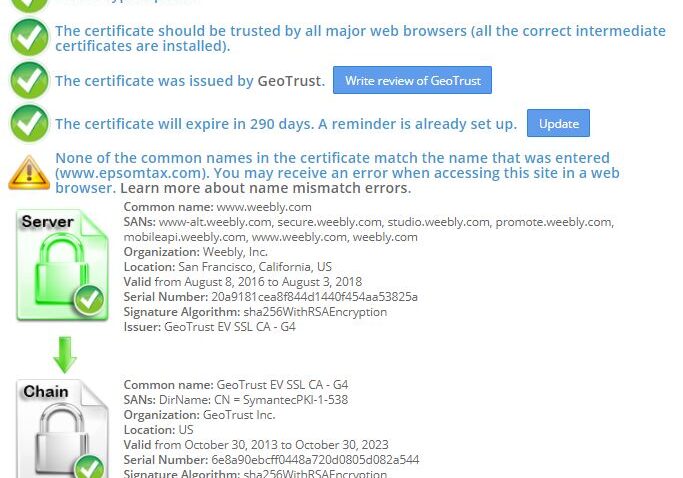Select Issuer: GeoTrust EV SSL CA - G4
The height and width of the screenshot is (478, 683).
pyautogui.click(x=210, y=327)
